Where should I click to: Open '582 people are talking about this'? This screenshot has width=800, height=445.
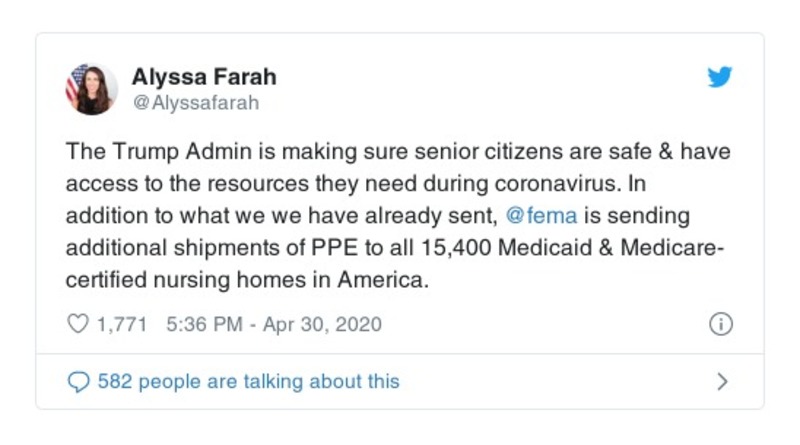click(248, 381)
